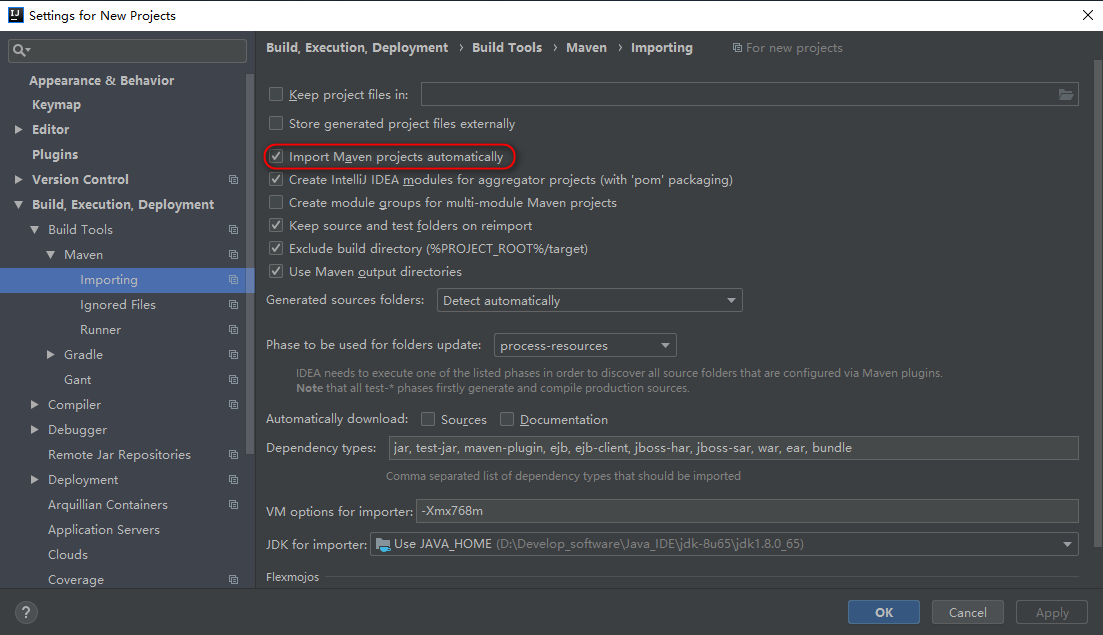Toggle Store generated project files externally

(276, 123)
